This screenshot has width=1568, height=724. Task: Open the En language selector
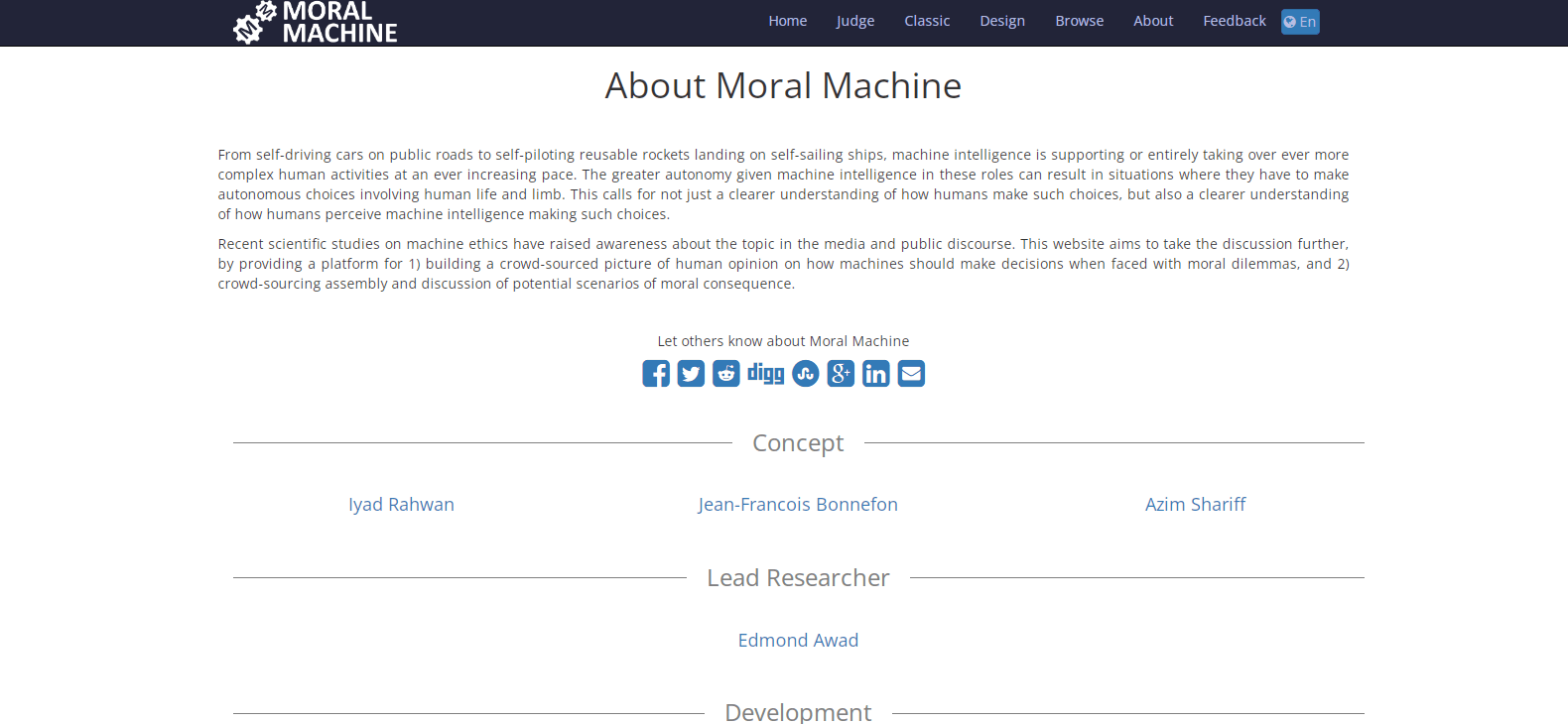(1300, 22)
